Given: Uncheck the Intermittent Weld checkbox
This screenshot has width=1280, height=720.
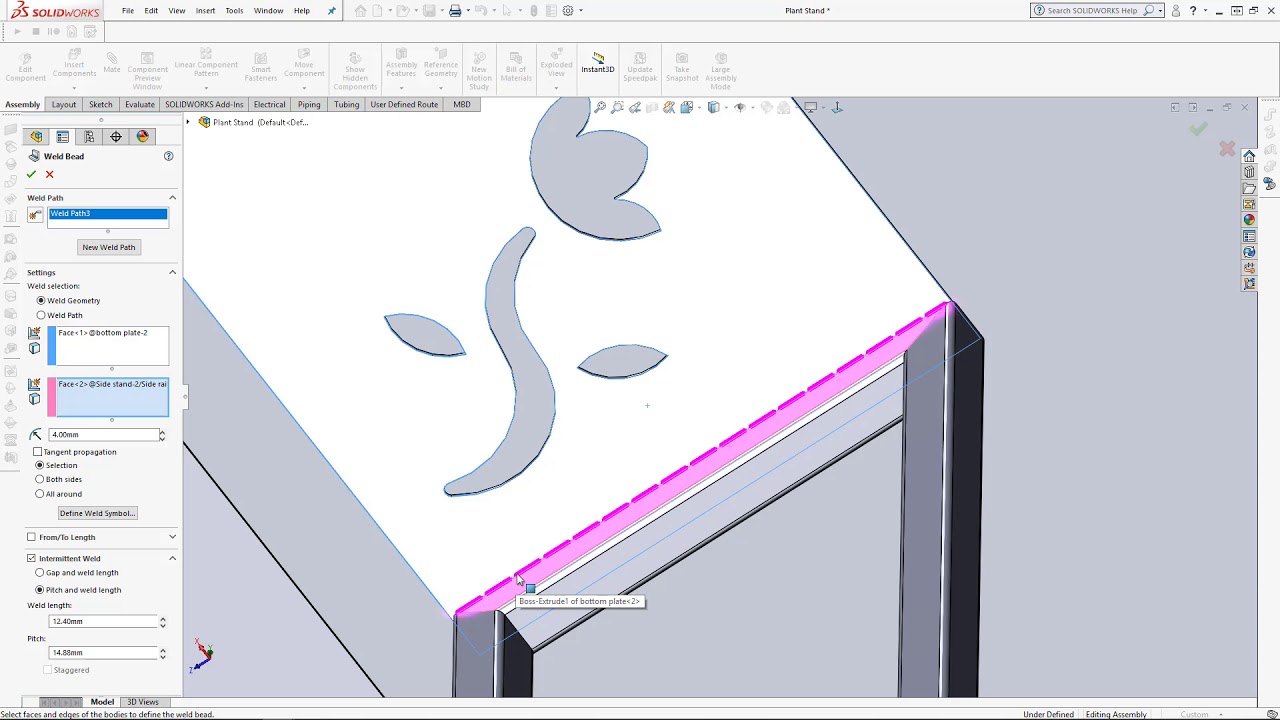Looking at the screenshot, I should [x=31, y=558].
